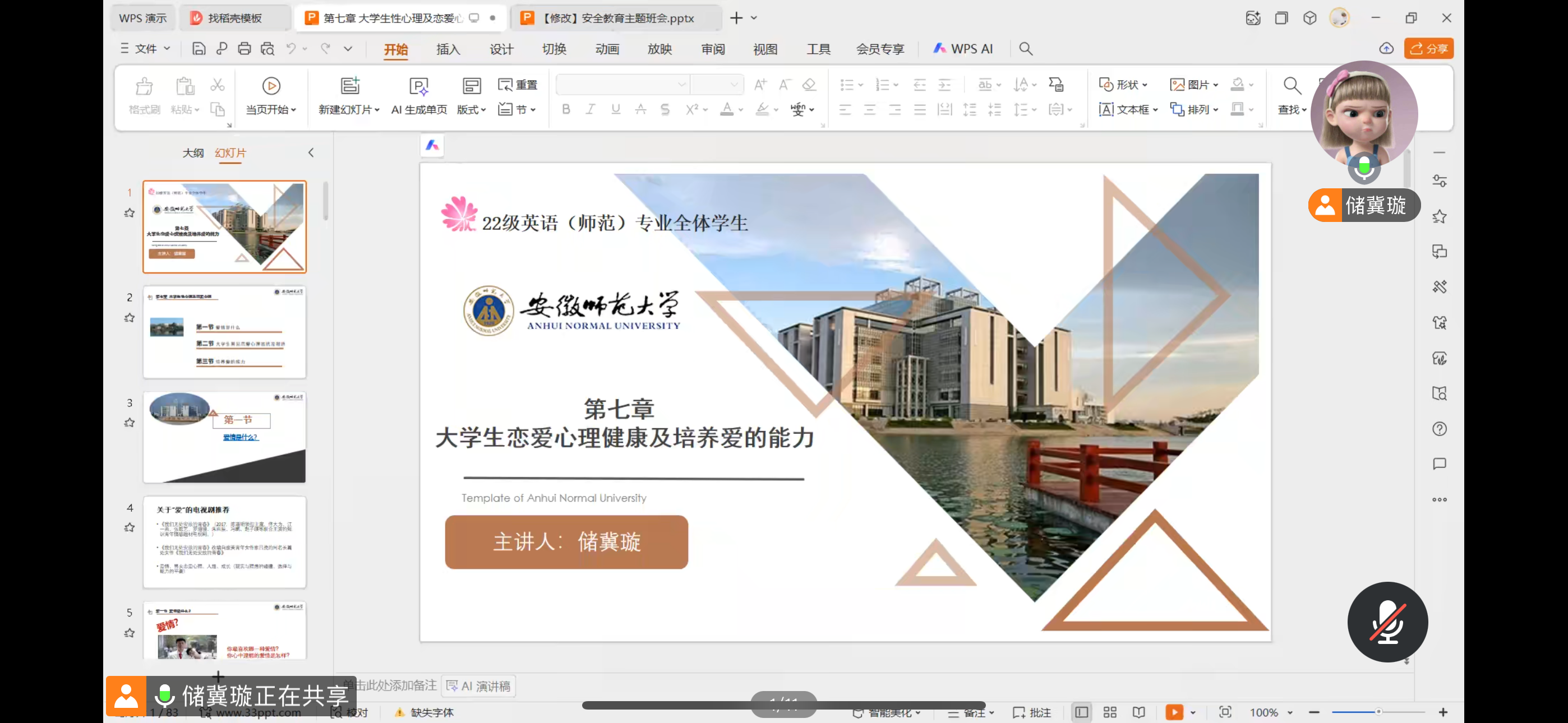This screenshot has width=1568, height=723.
Task: Start slideshow from current slide icon
Action: coord(271,86)
